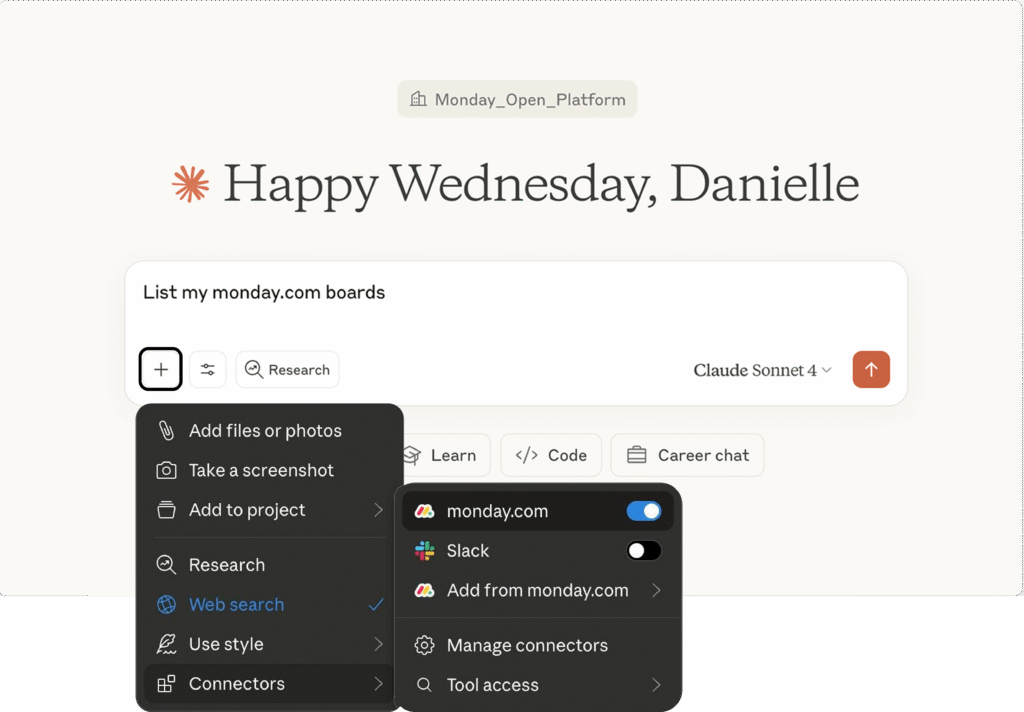Click the prompt text 'List my monday.com boards'
This screenshot has height=712, width=1024.
click(264, 292)
